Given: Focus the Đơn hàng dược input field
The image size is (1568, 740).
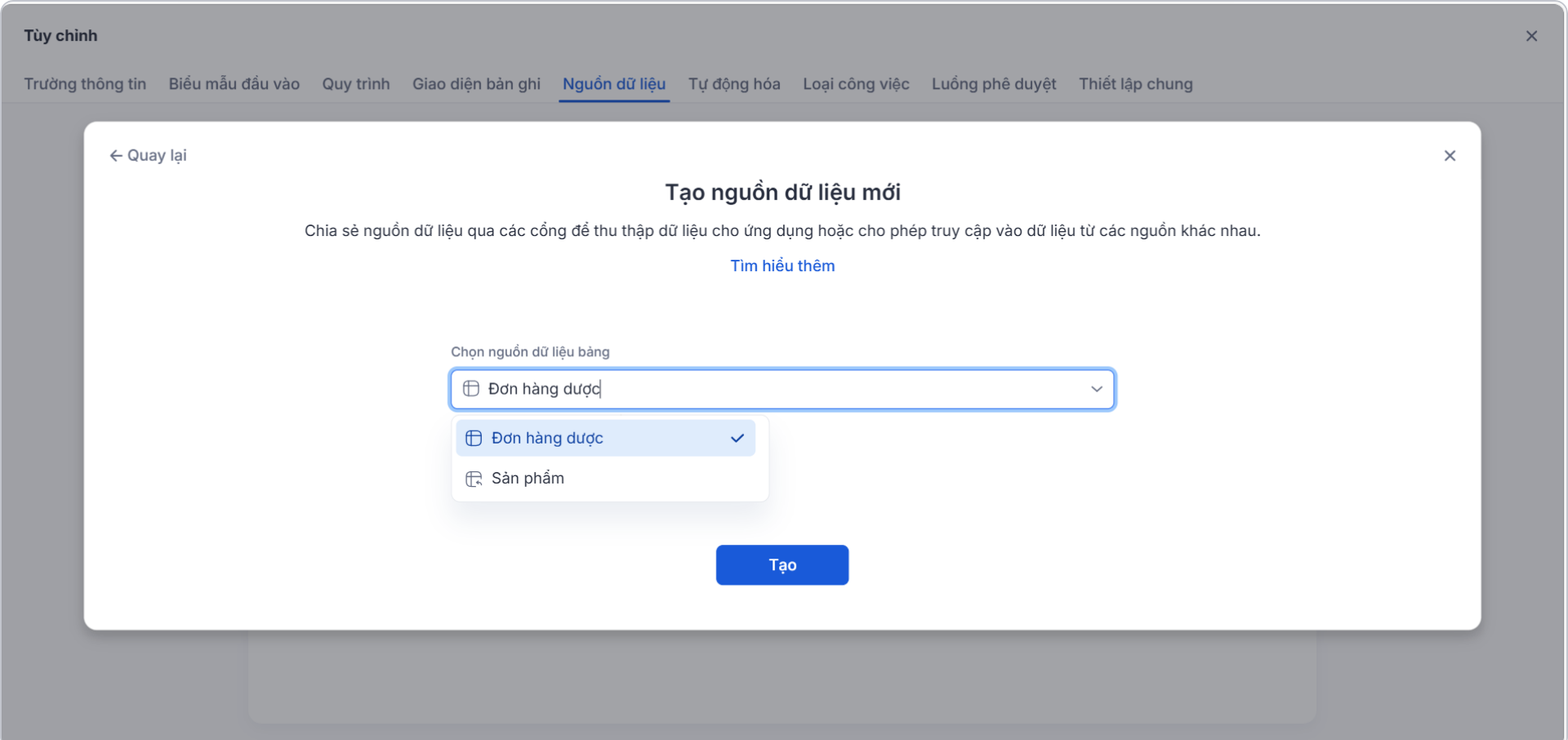Looking at the screenshot, I should pyautogui.click(x=782, y=390).
